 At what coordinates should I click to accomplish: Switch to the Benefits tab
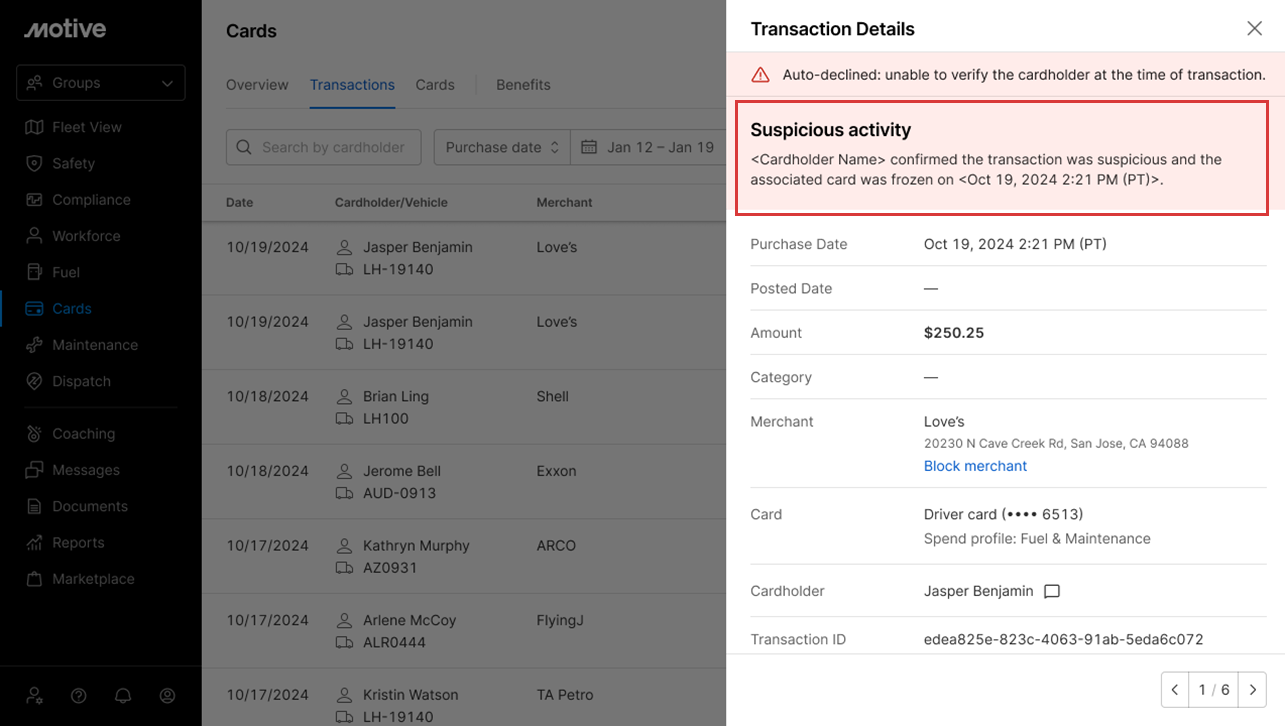523,85
